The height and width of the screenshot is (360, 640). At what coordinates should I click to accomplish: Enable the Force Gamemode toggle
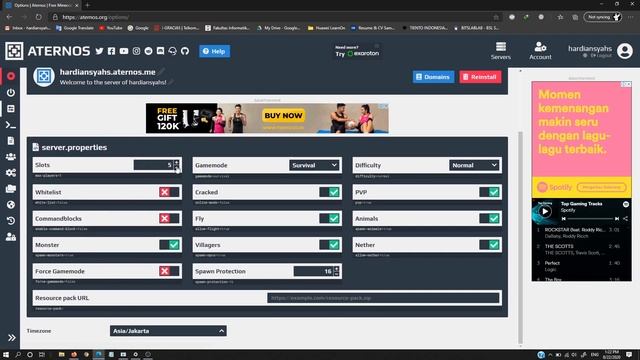pos(169,271)
